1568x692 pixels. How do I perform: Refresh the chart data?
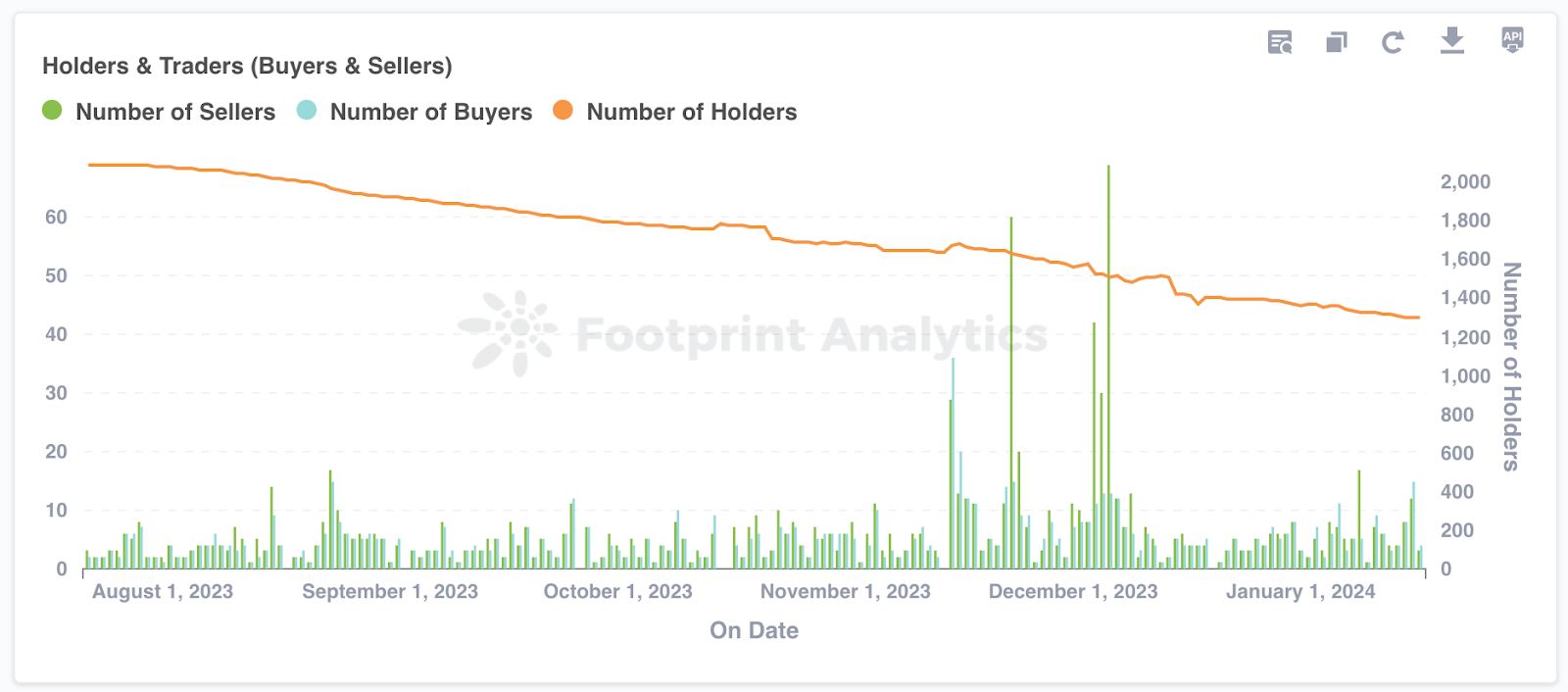(x=1393, y=42)
